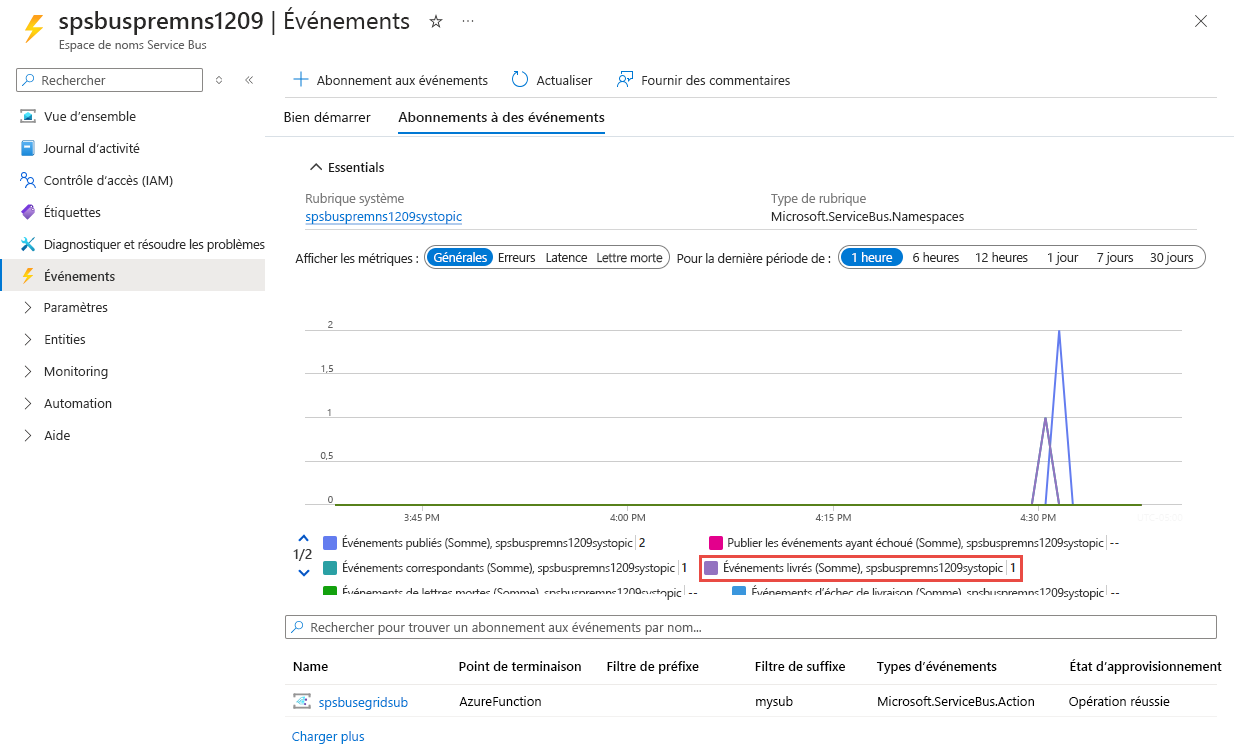The image size is (1234, 752).
Task: Favorite this page with the star icon
Action: tap(436, 21)
